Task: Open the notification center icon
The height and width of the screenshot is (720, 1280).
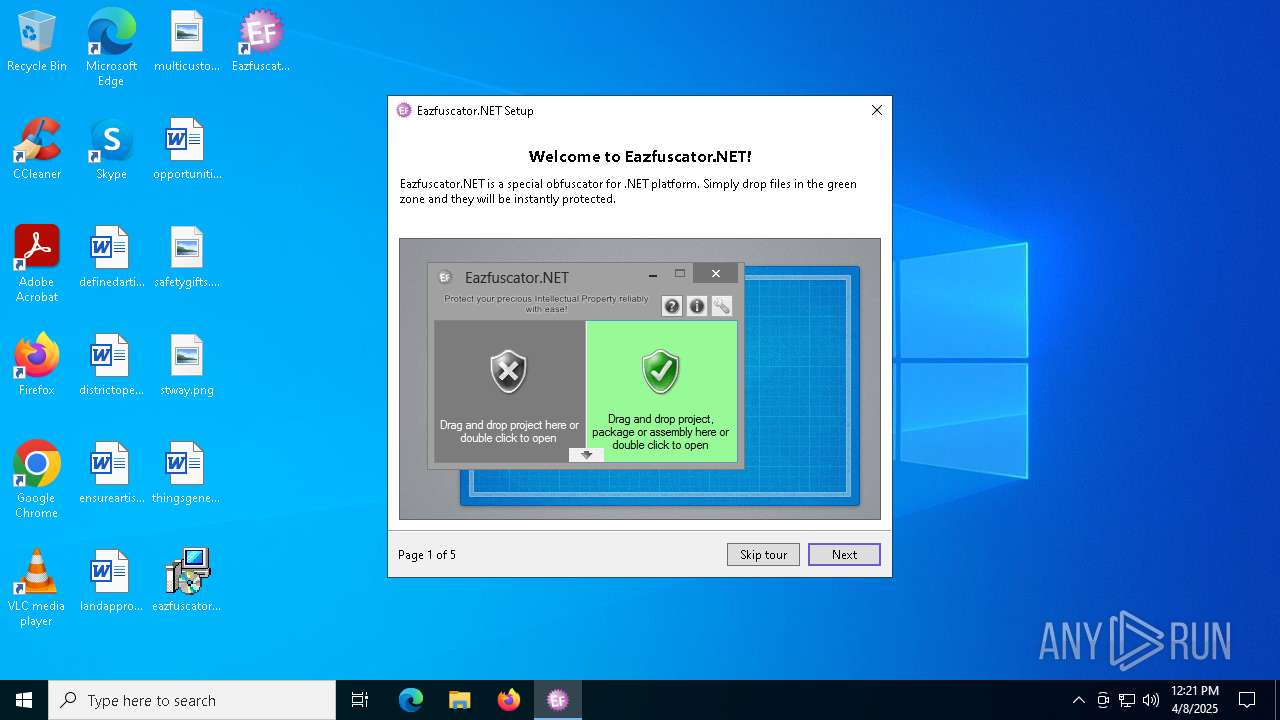Action: tap(1247, 700)
